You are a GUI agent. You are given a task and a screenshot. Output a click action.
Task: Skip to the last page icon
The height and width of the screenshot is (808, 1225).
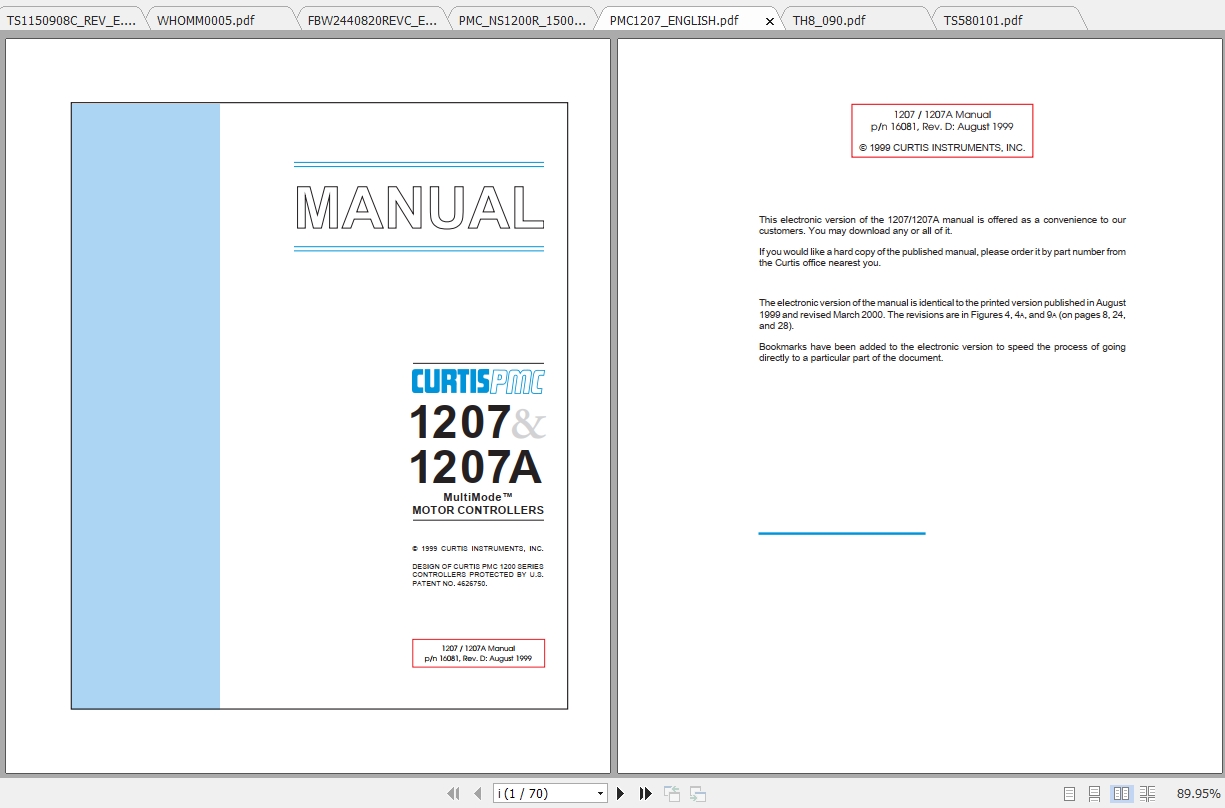[x=645, y=792]
